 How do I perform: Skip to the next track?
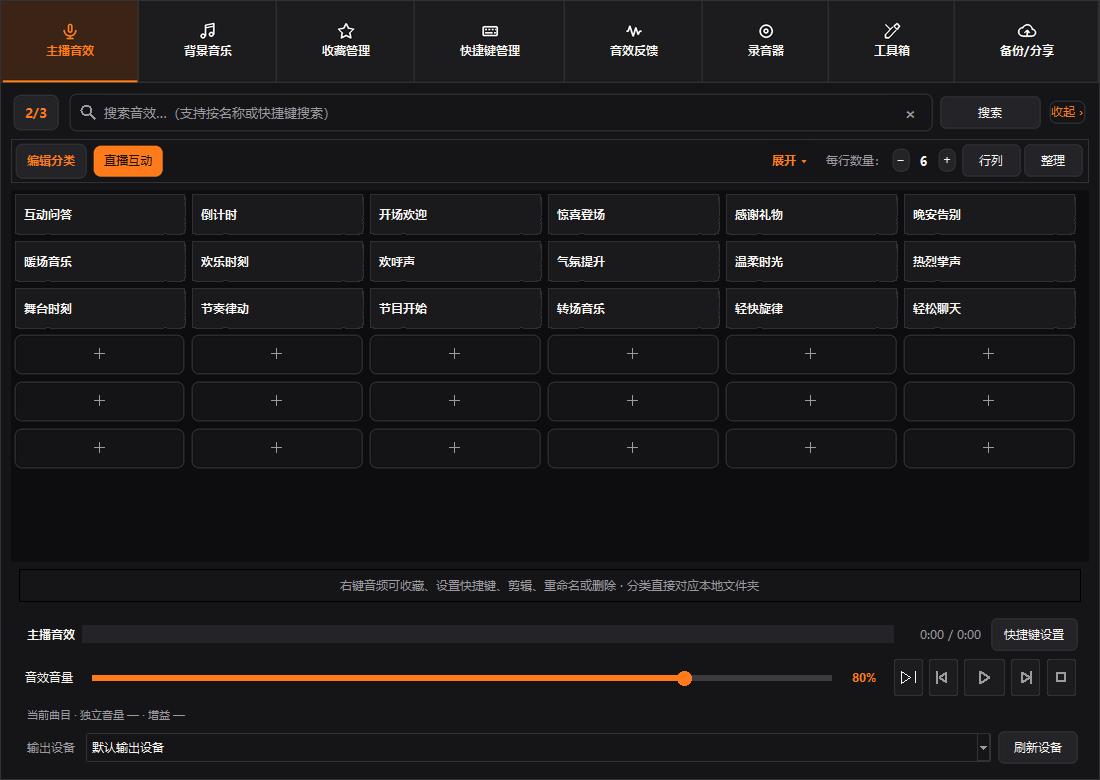tap(1026, 677)
